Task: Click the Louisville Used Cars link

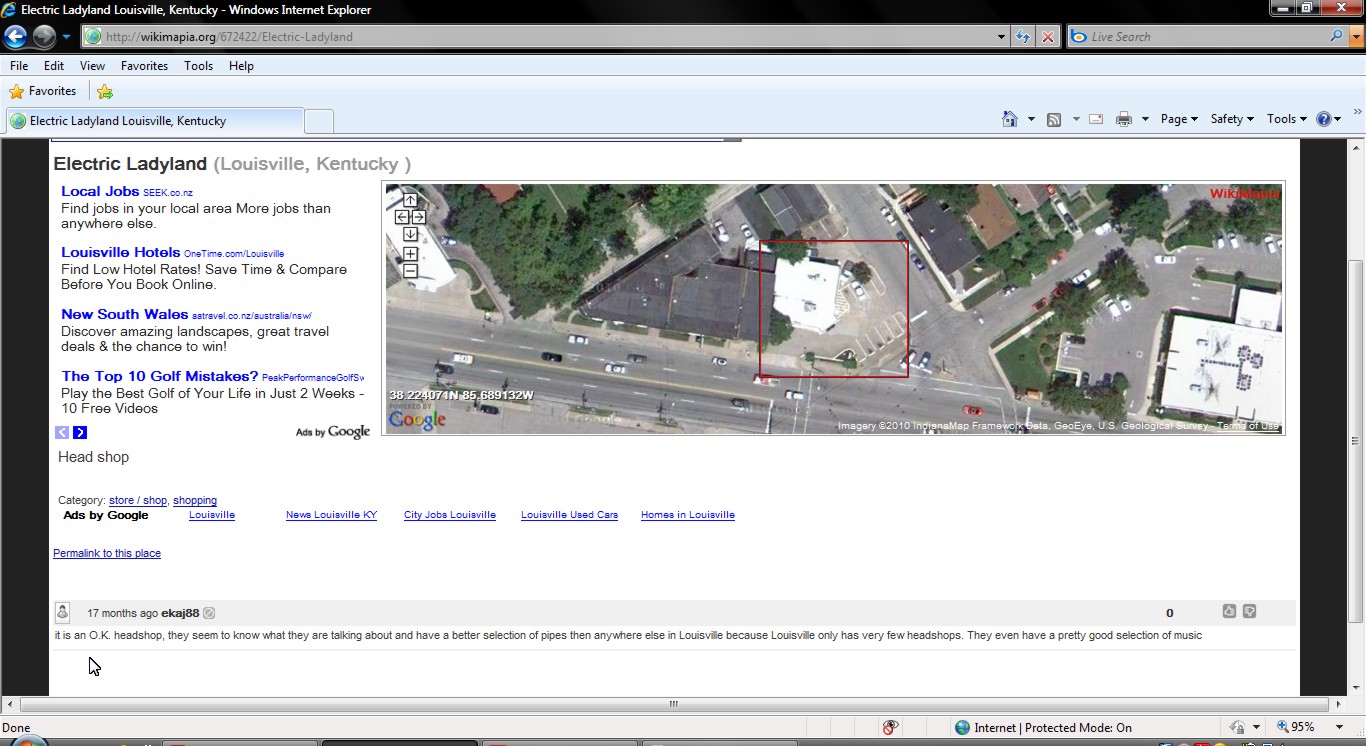Action: 569,515
